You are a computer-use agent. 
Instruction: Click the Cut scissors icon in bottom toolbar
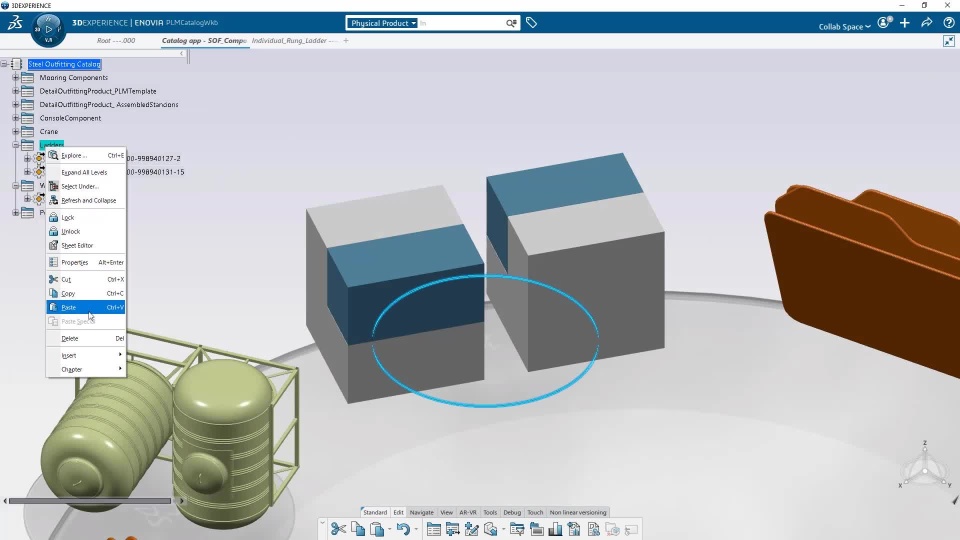338,529
